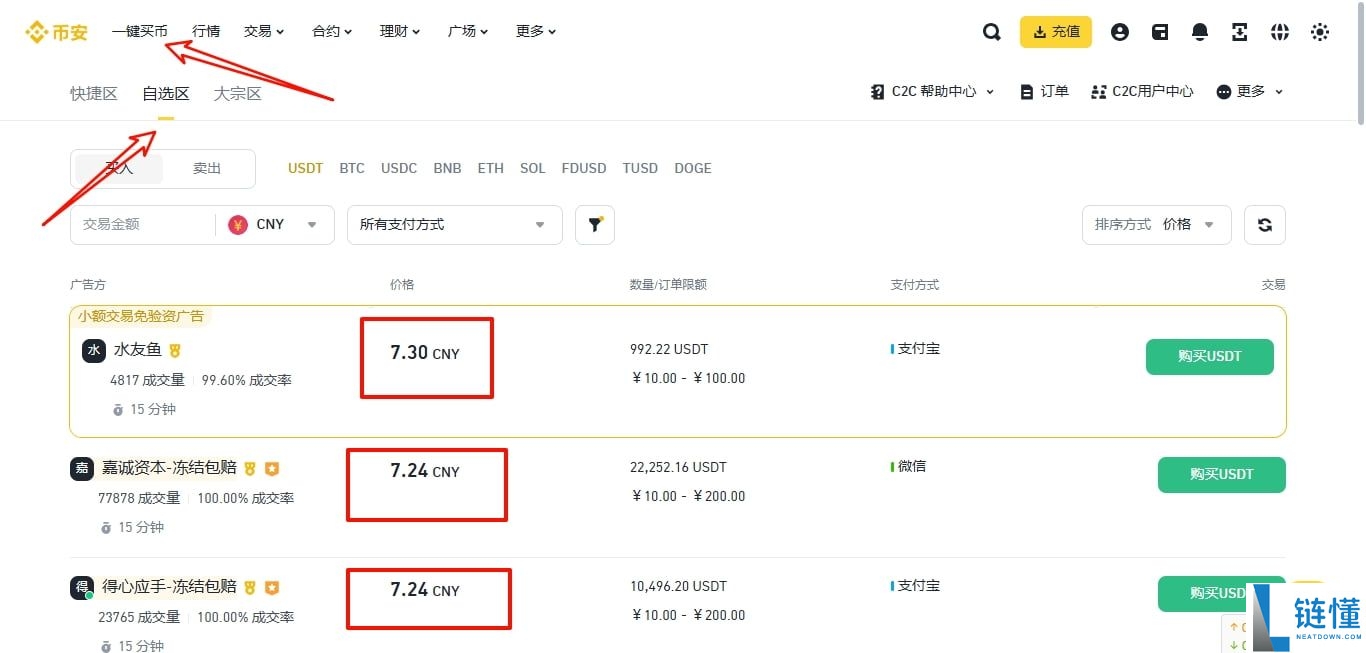Open the 一键买币 menu item
The width and height of the screenshot is (1366, 653).
(x=140, y=31)
